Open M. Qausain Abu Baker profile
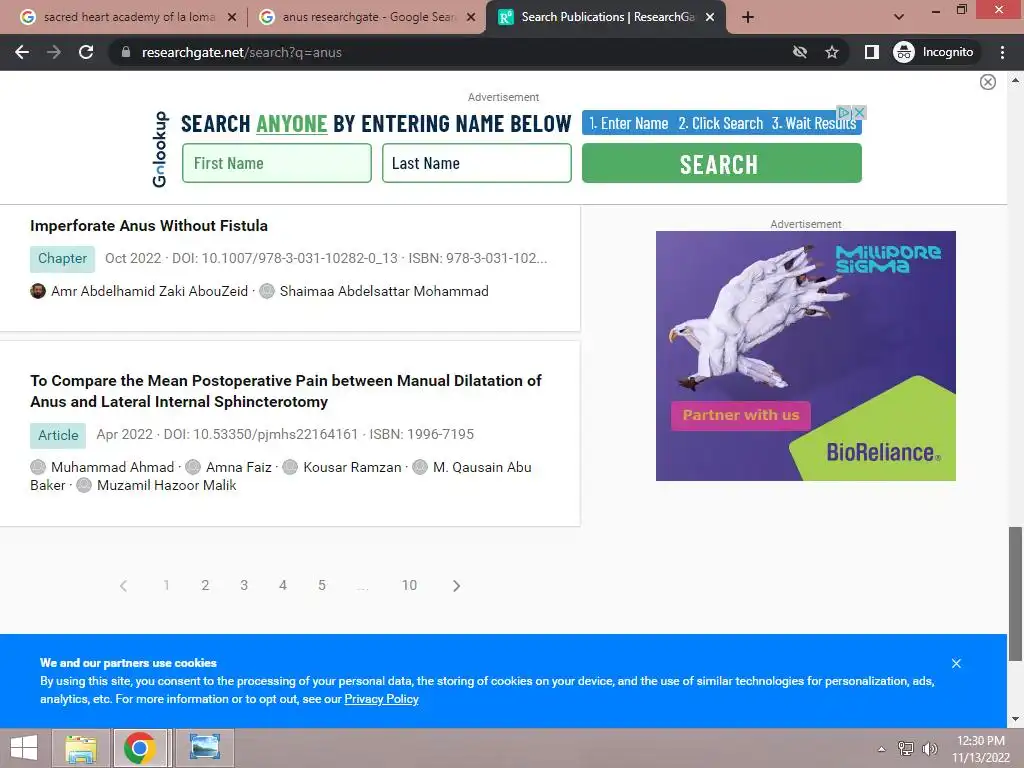1024x768 pixels. coord(482,468)
